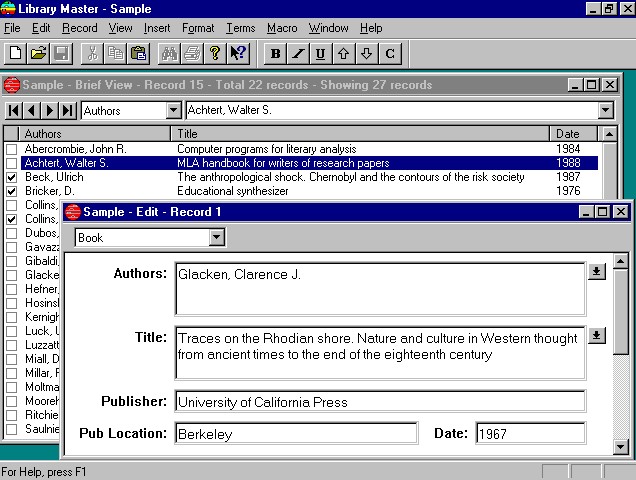This screenshot has height=480, width=636.
Task: Click the Brief View list scroll up arrow
Action: [609, 134]
